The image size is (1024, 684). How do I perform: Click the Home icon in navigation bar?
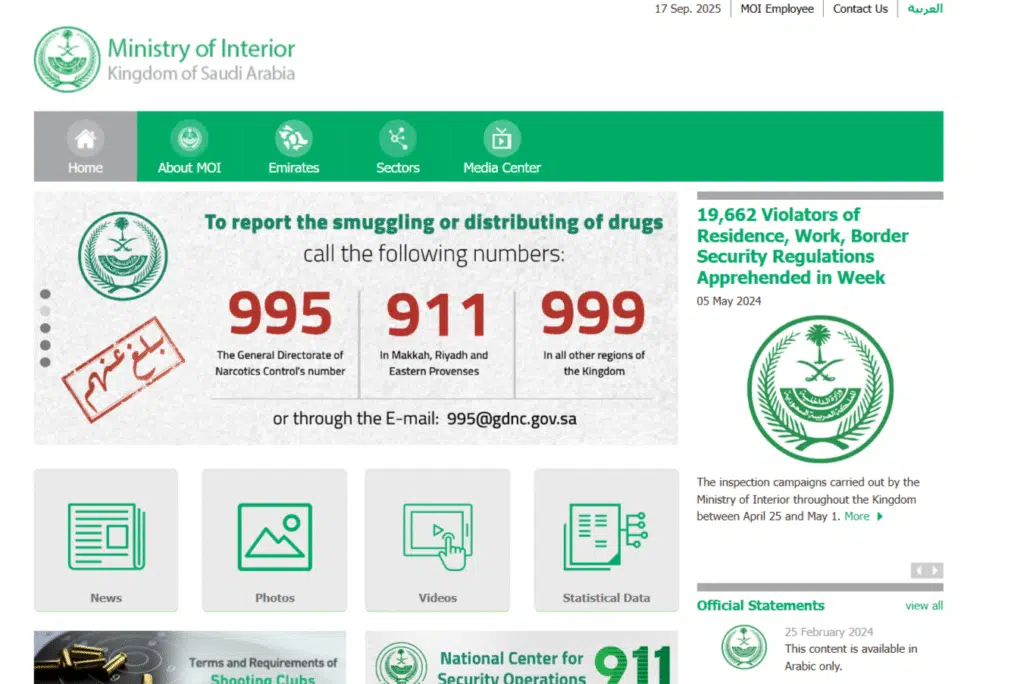(85, 138)
